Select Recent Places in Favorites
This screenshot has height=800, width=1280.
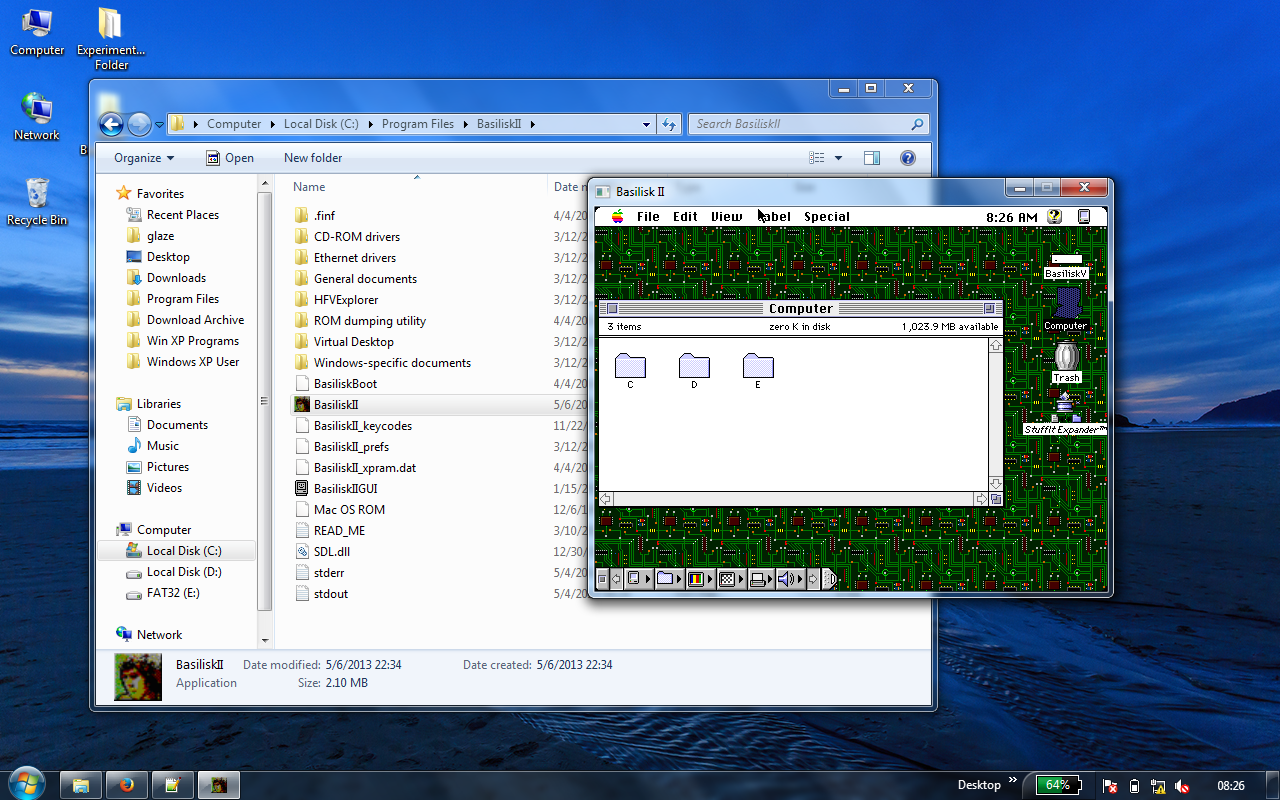(x=182, y=215)
